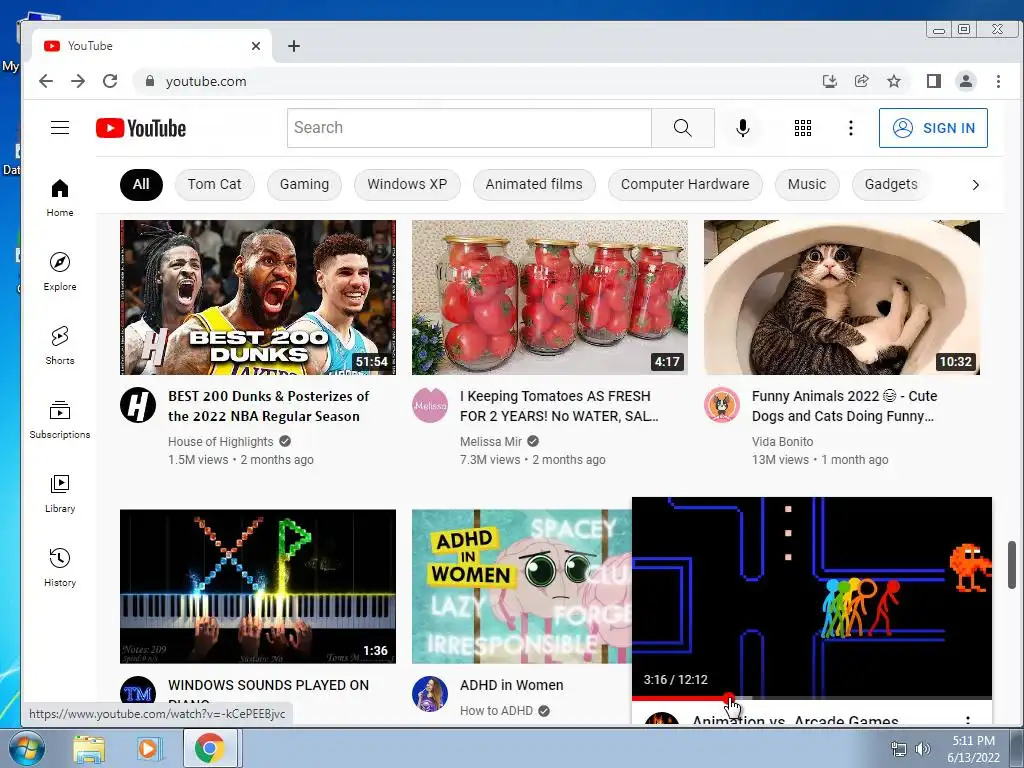Image resolution: width=1024 pixels, height=768 pixels.
Task: Start voice search with microphone icon
Action: (x=743, y=127)
